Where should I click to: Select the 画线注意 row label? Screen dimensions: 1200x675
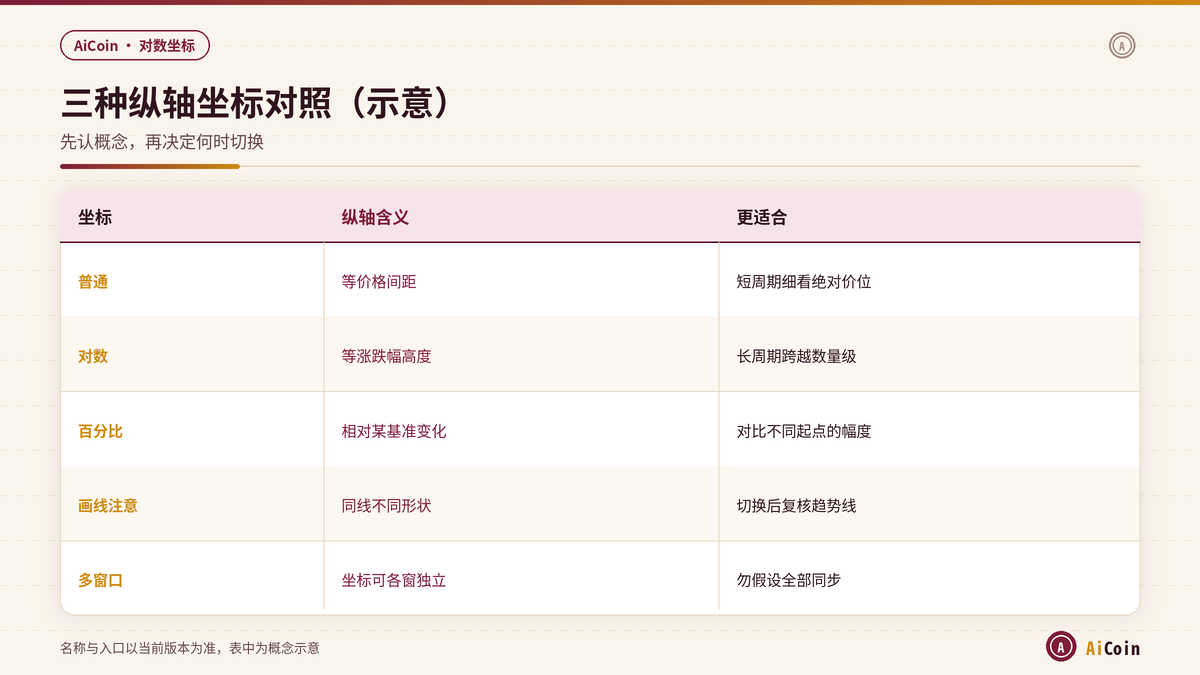click(108, 506)
